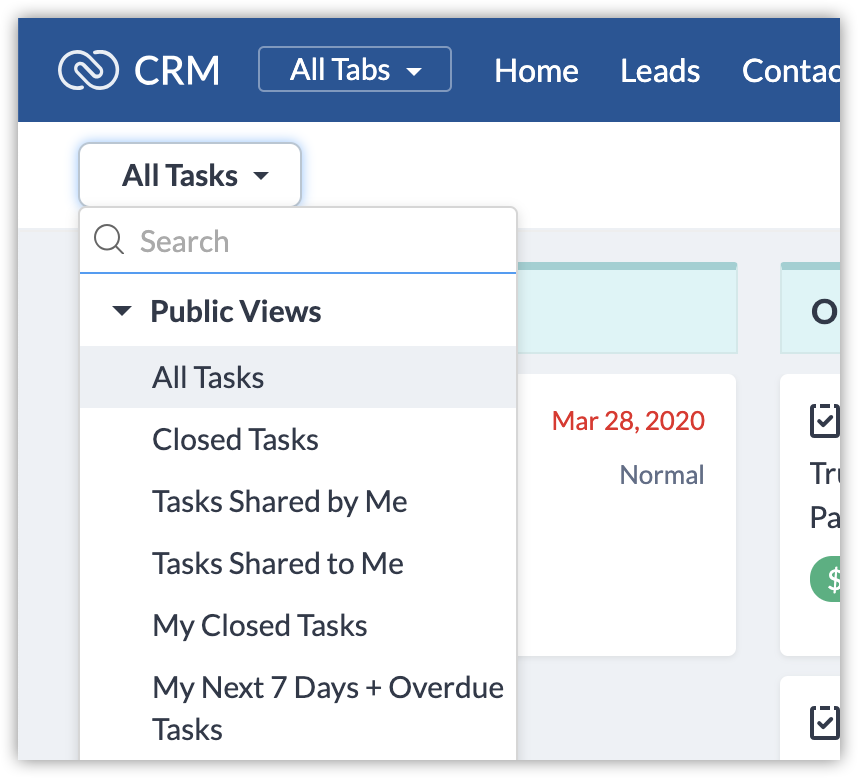This screenshot has width=858, height=778.
Task: Click the CRM chain-link logo icon
Action: click(89, 70)
